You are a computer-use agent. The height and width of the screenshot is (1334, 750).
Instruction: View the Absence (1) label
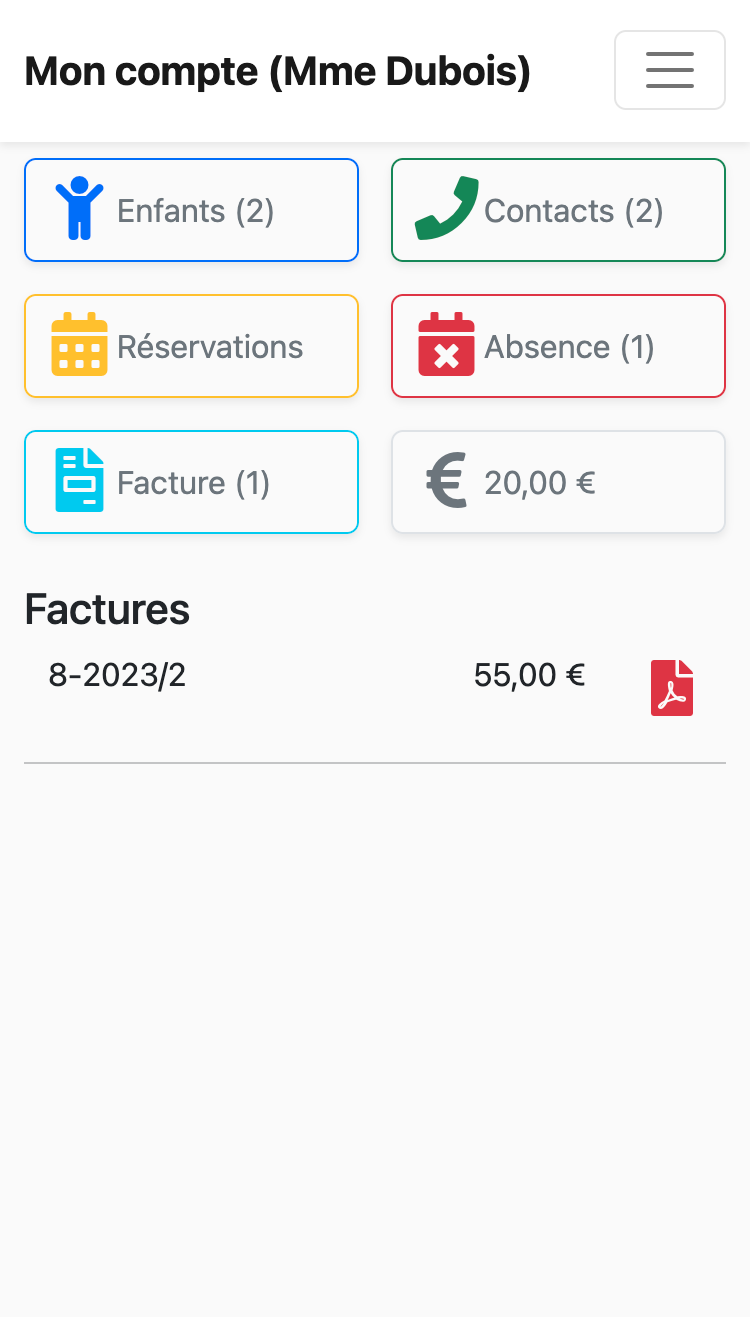(570, 347)
